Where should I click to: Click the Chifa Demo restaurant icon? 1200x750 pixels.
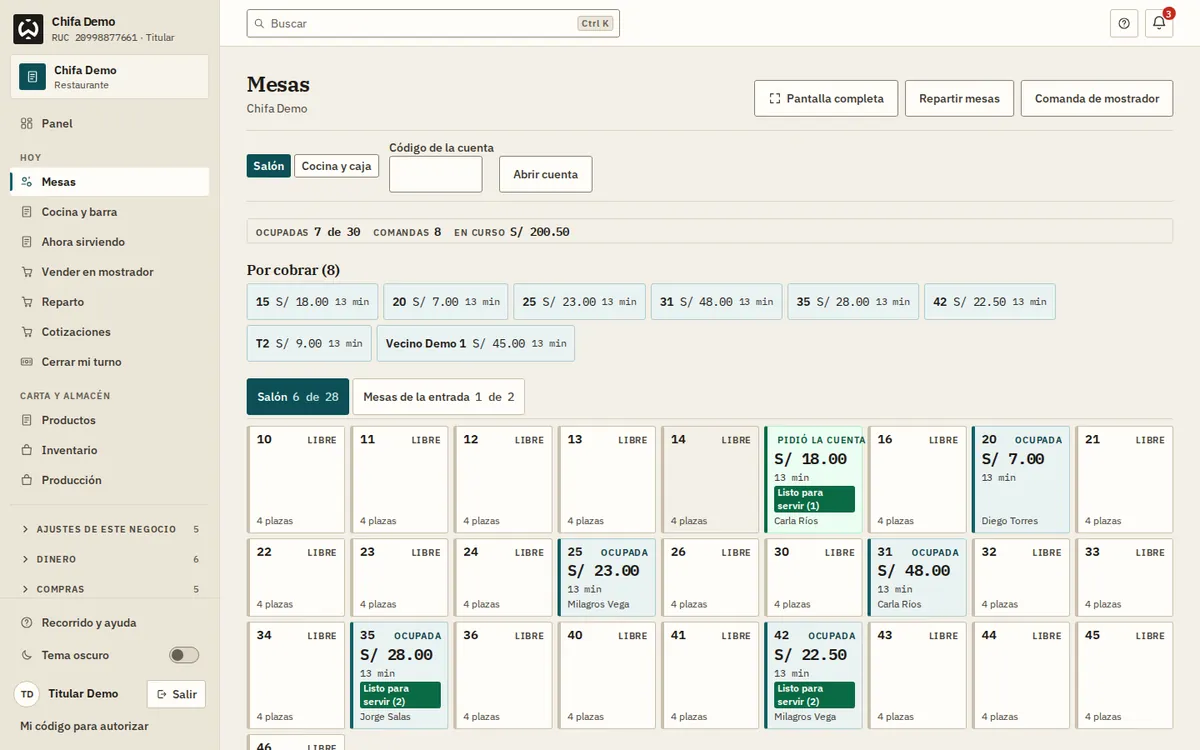coord(32,77)
